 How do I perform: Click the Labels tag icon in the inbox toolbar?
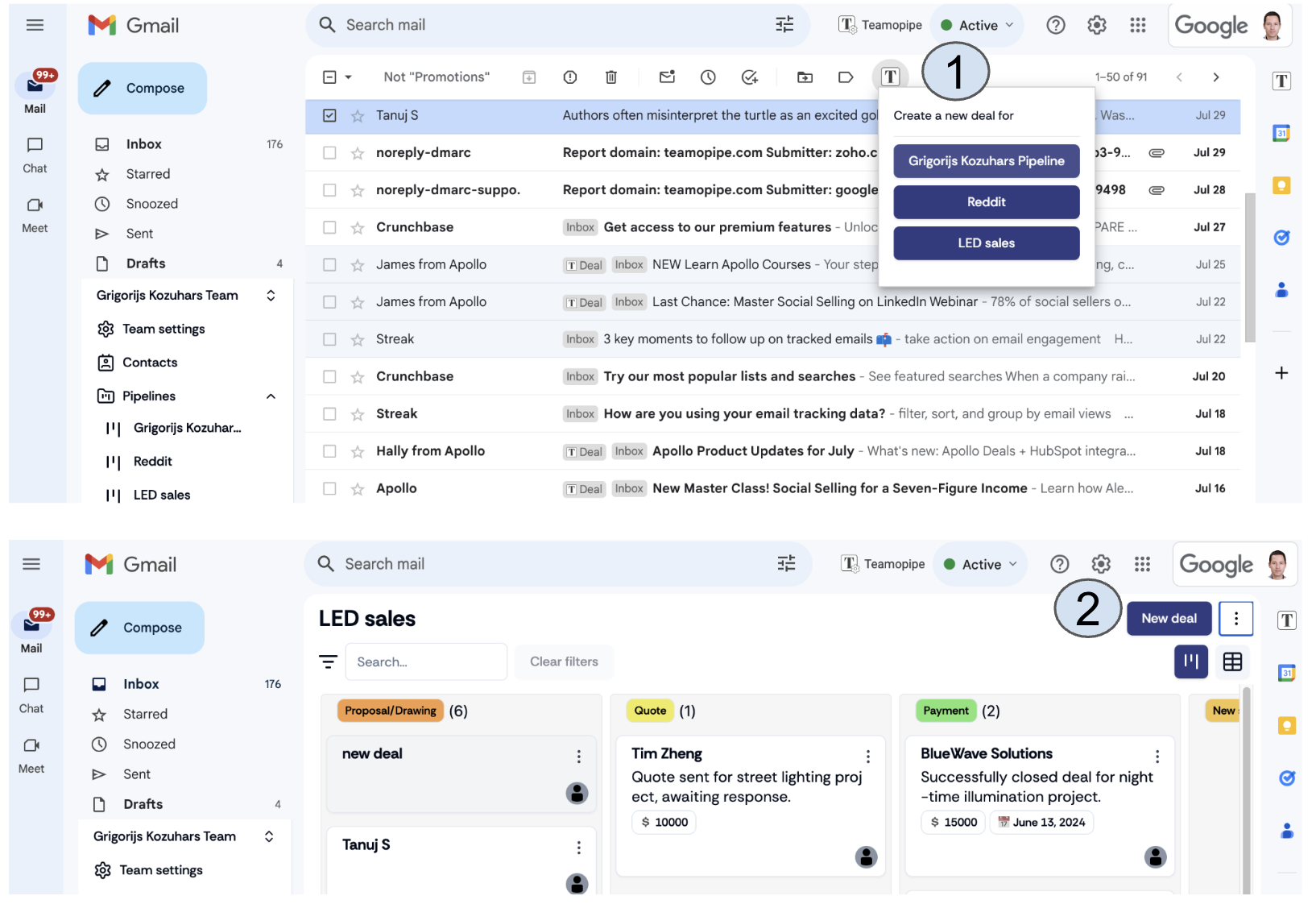click(846, 77)
